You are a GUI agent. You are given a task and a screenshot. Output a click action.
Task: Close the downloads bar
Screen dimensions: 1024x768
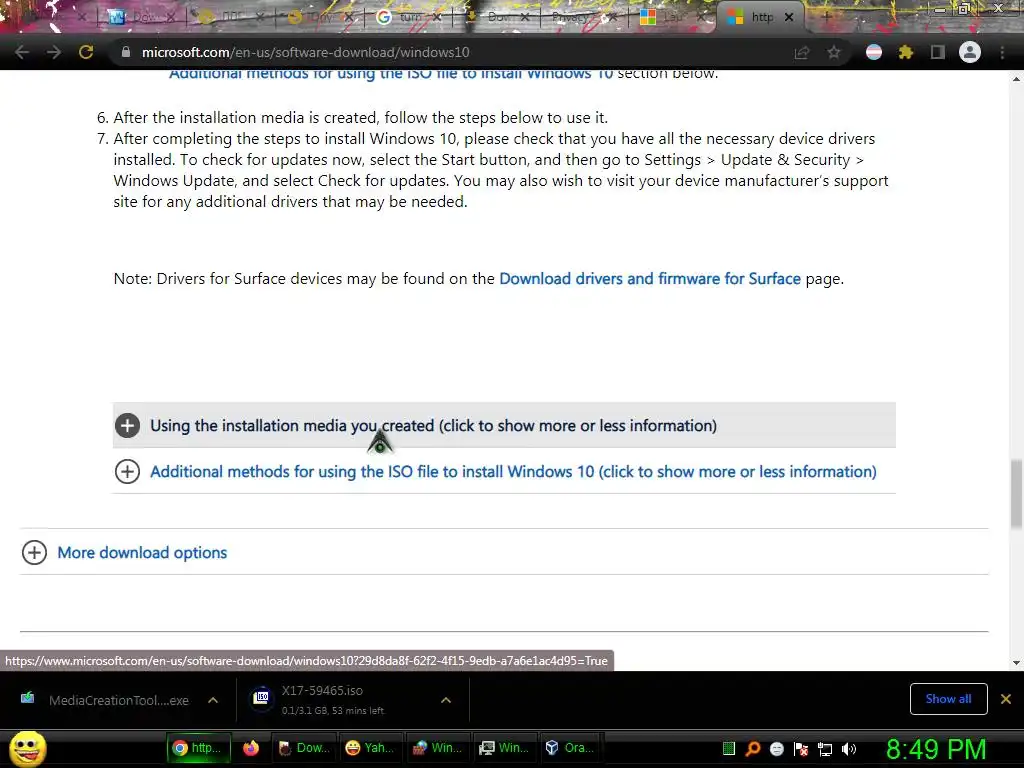[x=1006, y=699]
